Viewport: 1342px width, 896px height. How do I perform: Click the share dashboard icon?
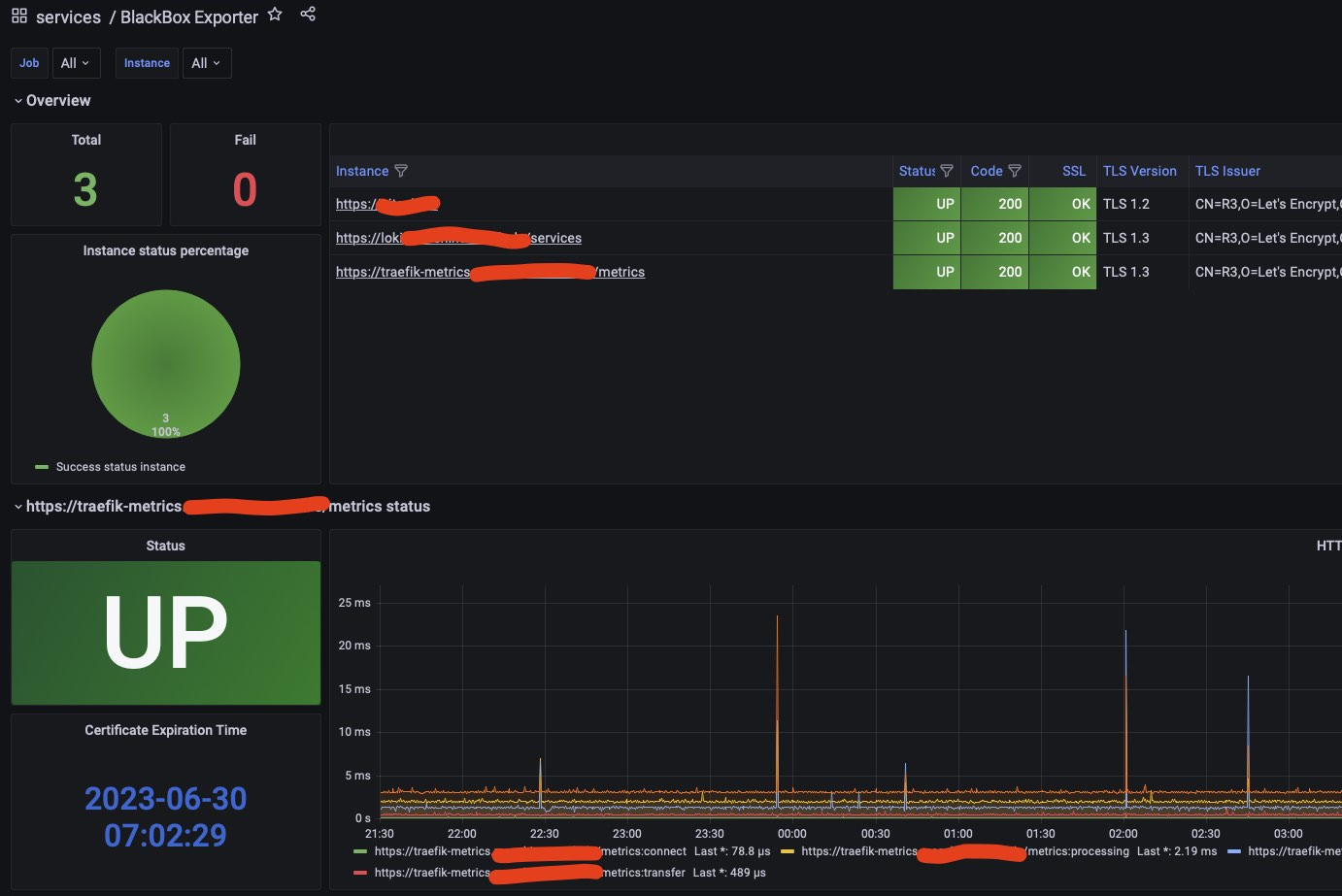pos(308,15)
